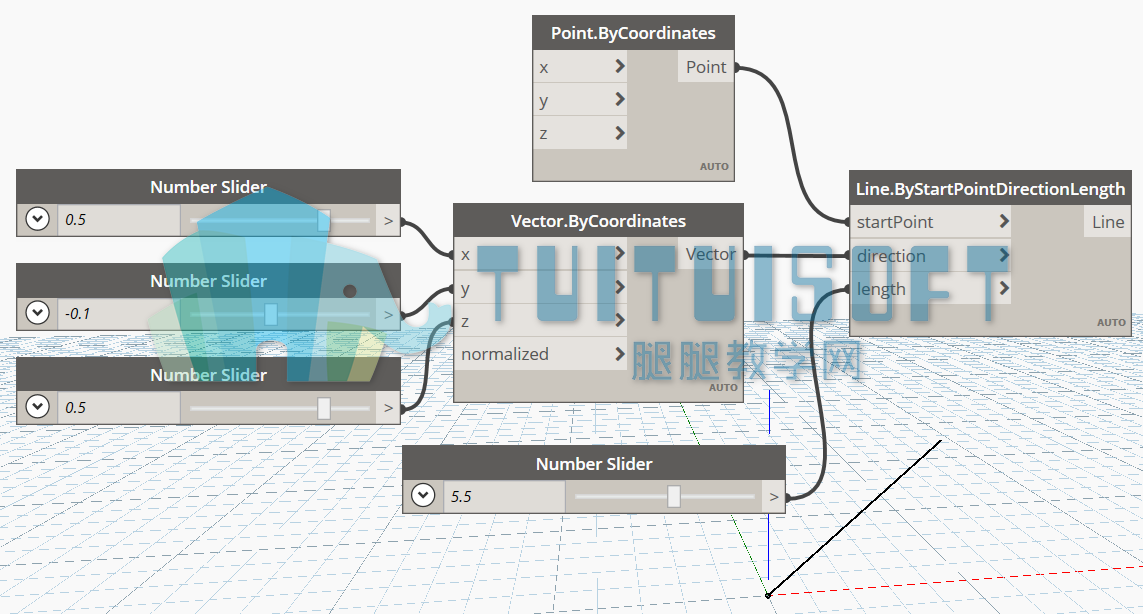1143x614 pixels.
Task: Click the Line output port
Action: pos(1108,222)
